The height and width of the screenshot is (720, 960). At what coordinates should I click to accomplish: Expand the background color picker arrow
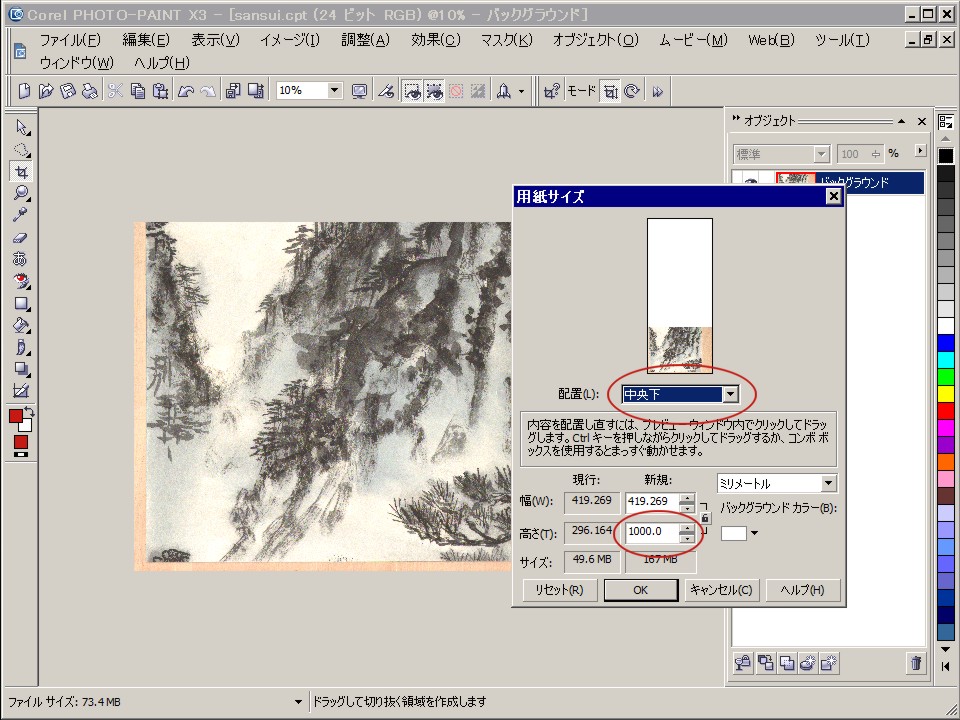754,533
